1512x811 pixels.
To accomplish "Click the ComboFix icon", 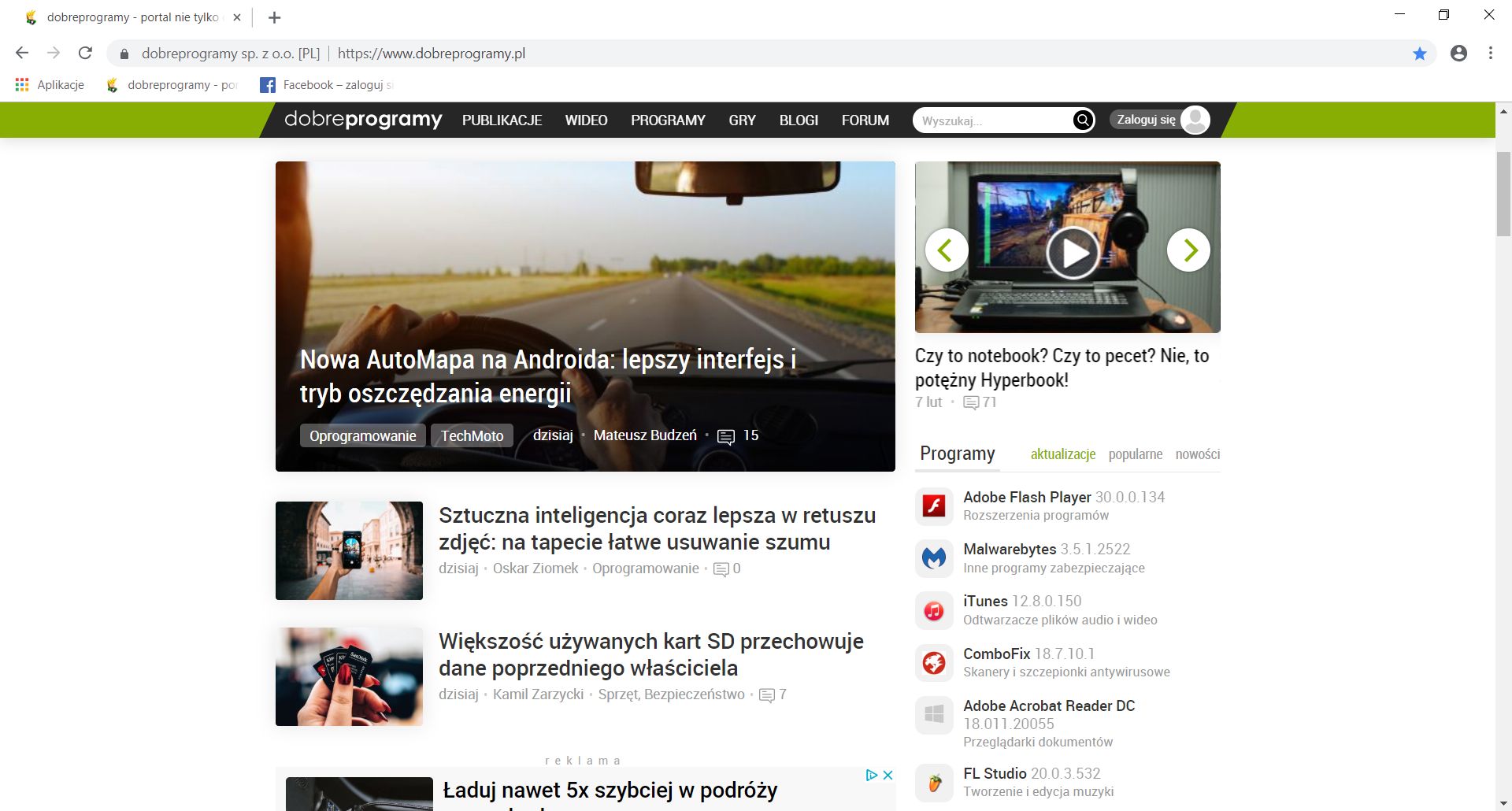I will click(x=933, y=662).
